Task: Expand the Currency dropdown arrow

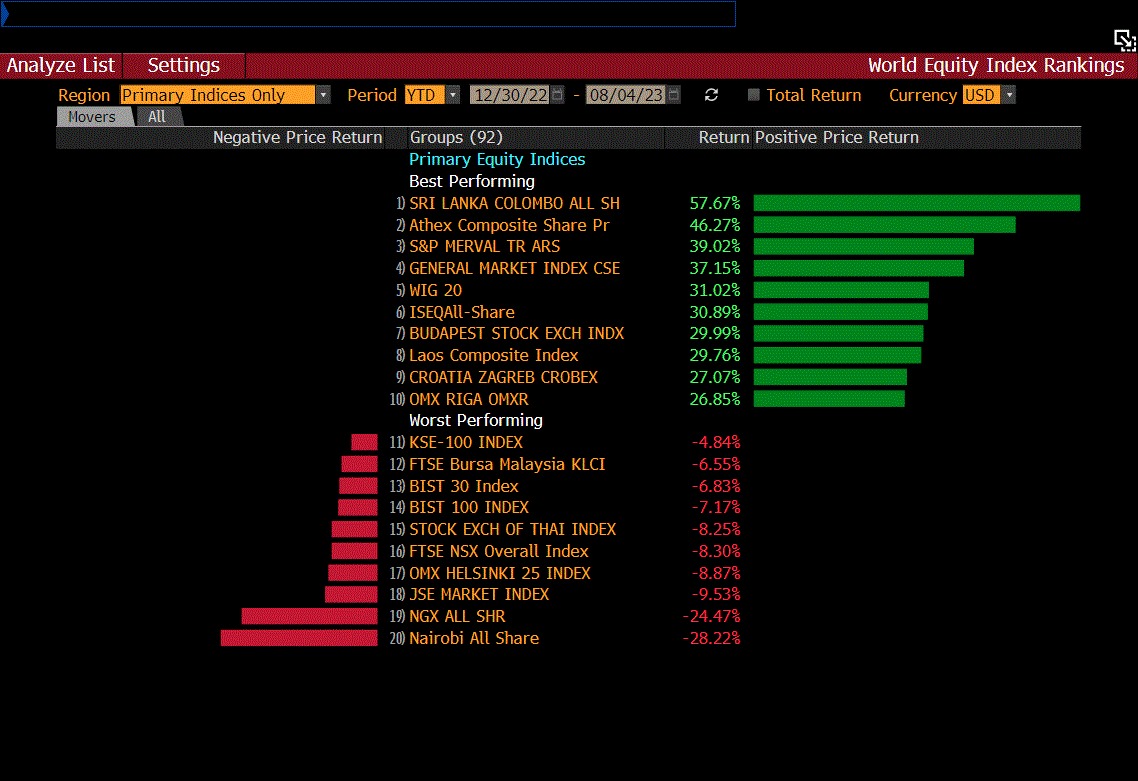Action: click(1009, 95)
